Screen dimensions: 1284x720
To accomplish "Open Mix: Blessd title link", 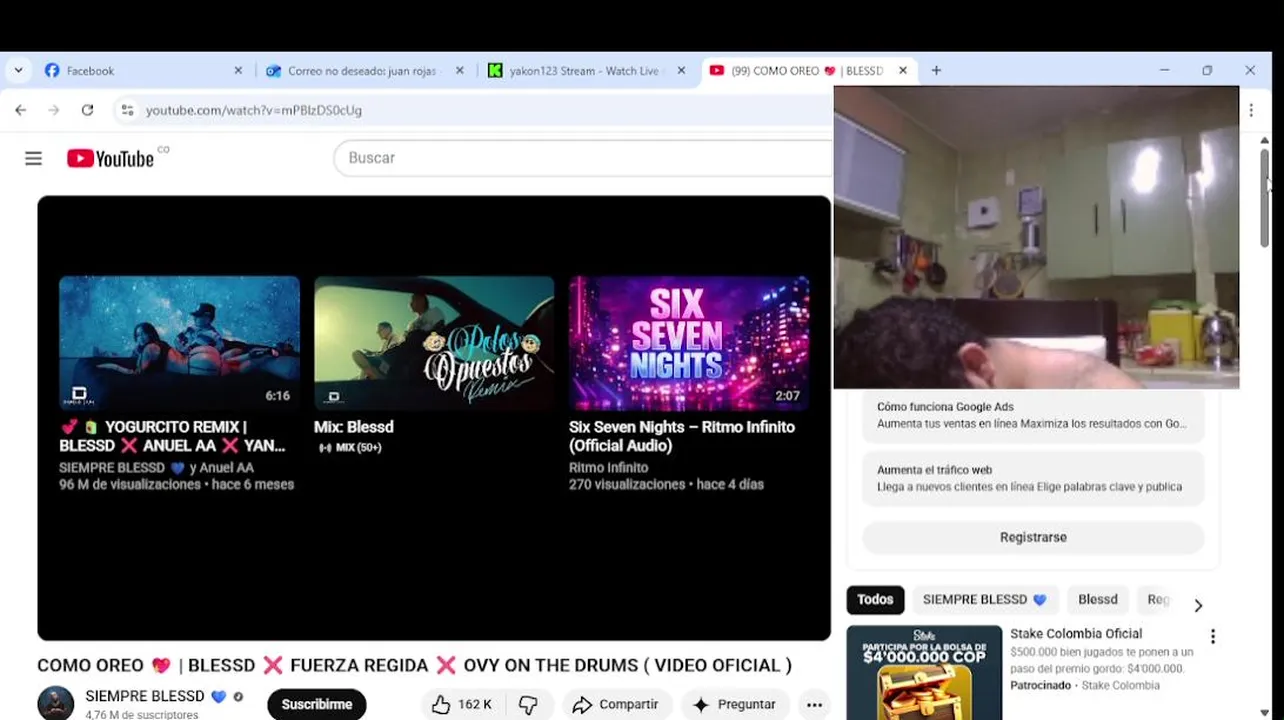I will tap(354, 427).
